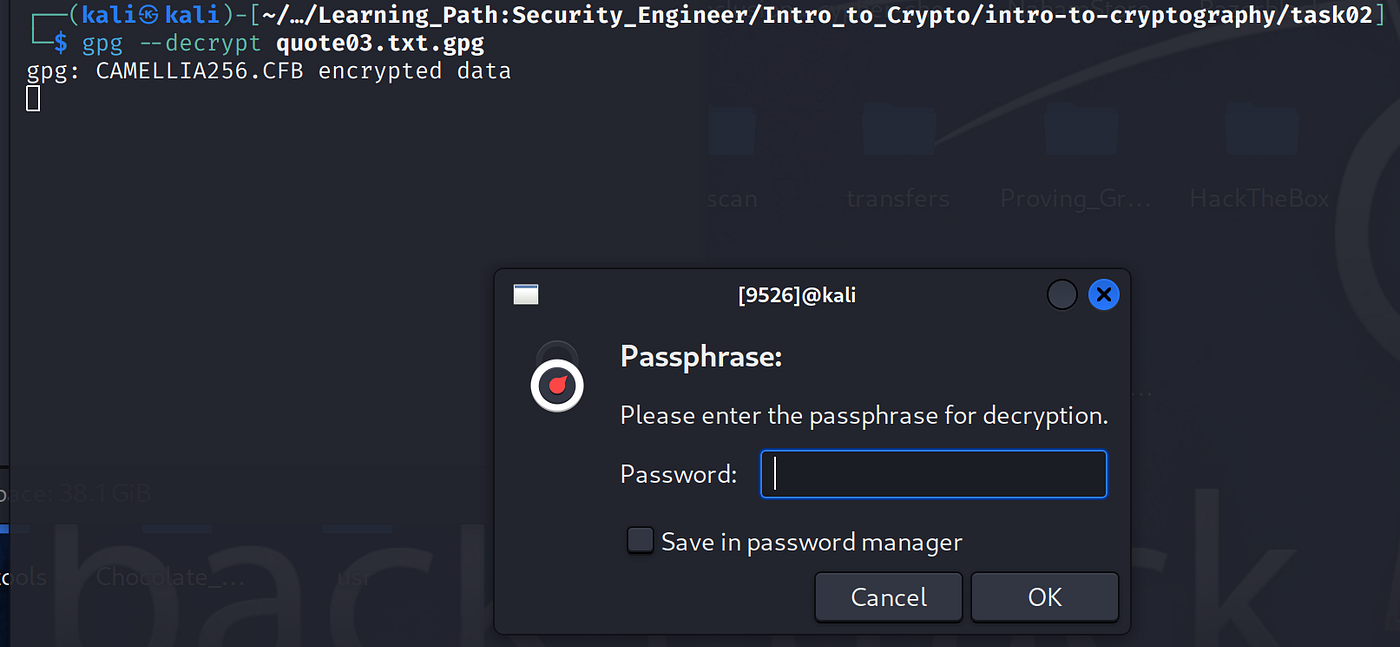The image size is (1400, 647).
Task: Open the window menu icon of the passphrase dialog
Action: click(x=526, y=294)
